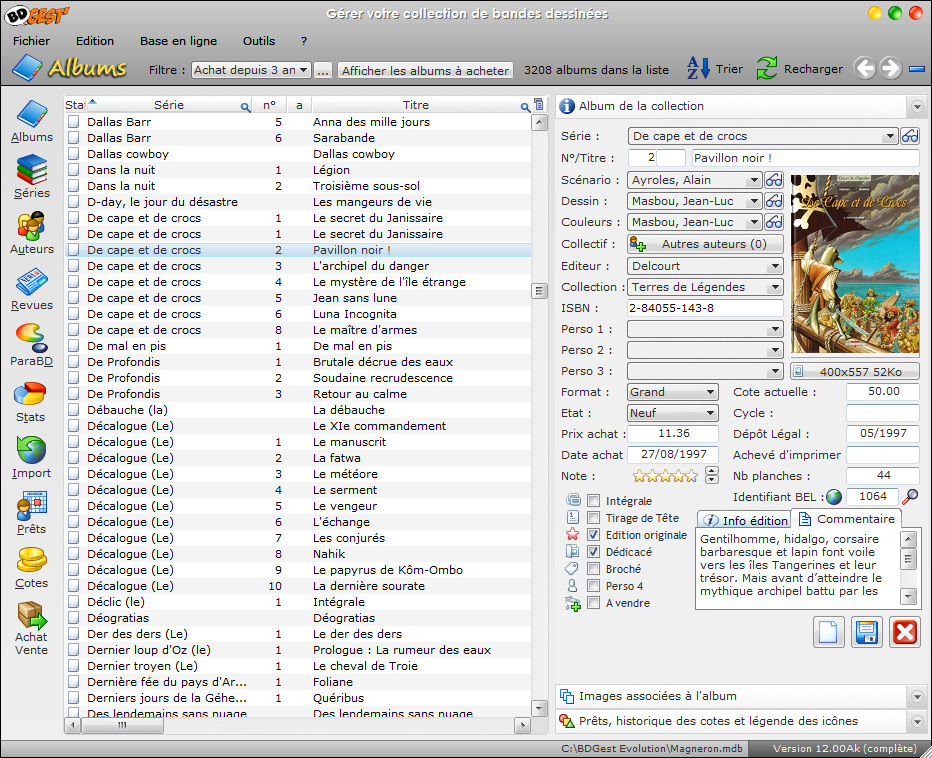The height and width of the screenshot is (758, 932).
Task: Uncheck the Edition originale checkbox
Action: coord(594,535)
